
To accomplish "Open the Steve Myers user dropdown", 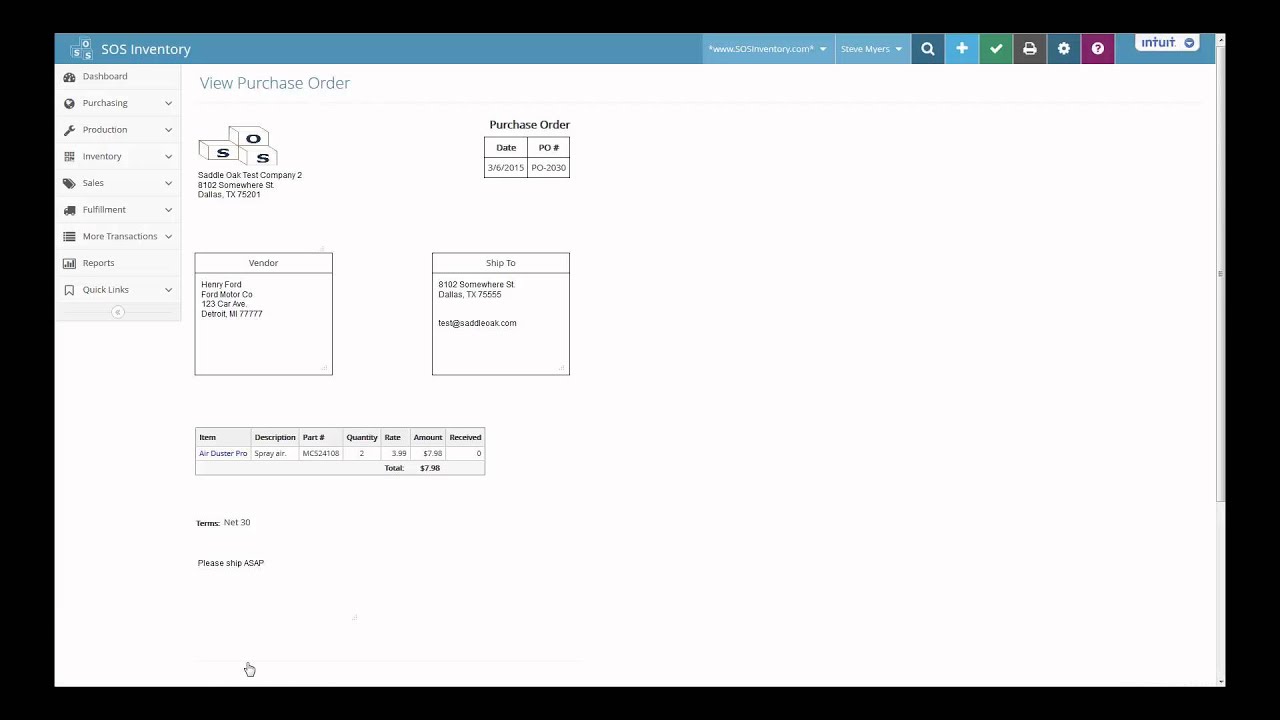I will click(871, 49).
